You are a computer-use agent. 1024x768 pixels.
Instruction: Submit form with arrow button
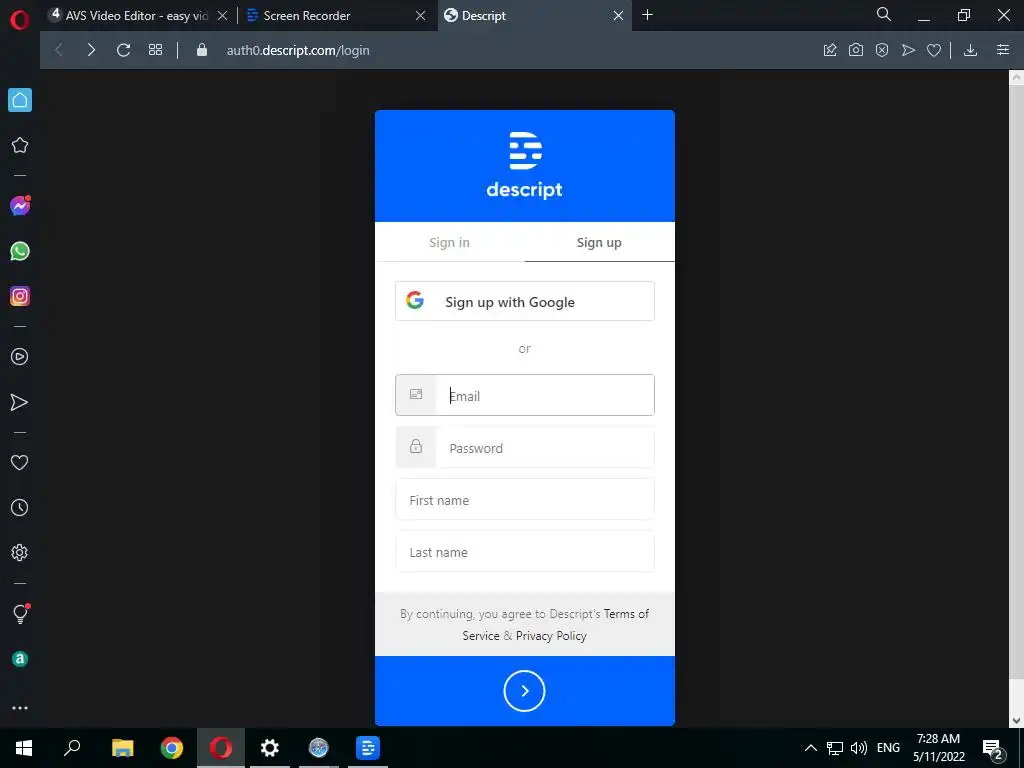click(524, 691)
